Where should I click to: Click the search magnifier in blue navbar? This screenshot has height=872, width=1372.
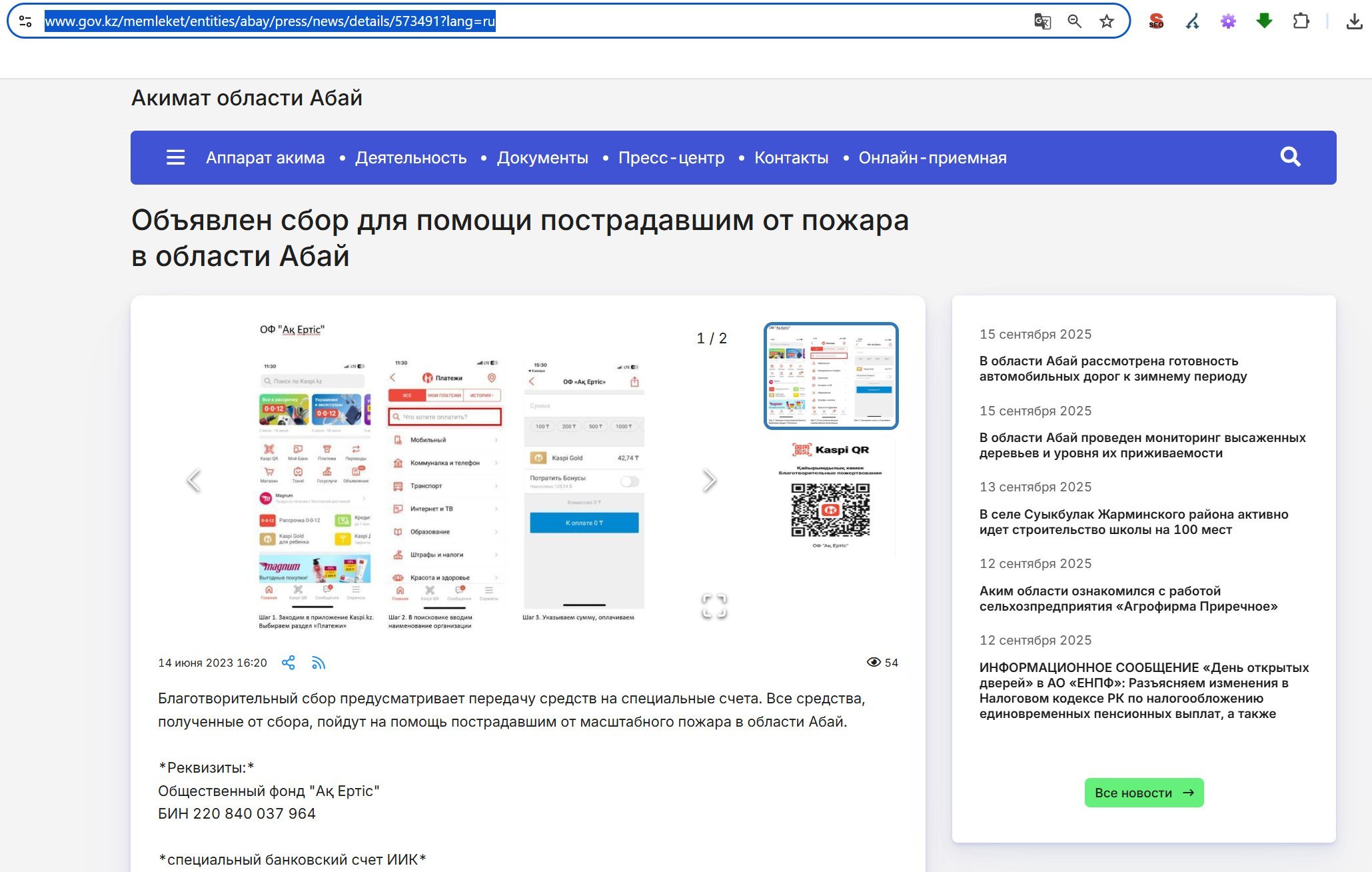tap(1290, 157)
